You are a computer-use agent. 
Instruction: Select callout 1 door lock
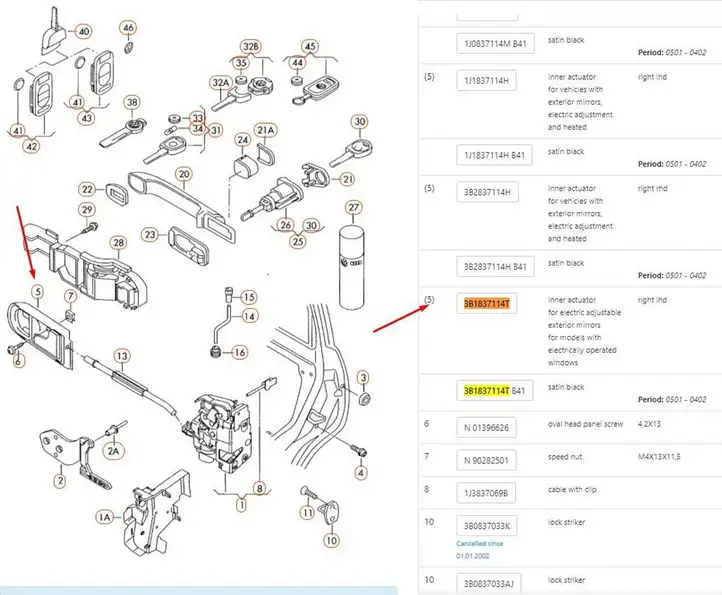click(242, 504)
